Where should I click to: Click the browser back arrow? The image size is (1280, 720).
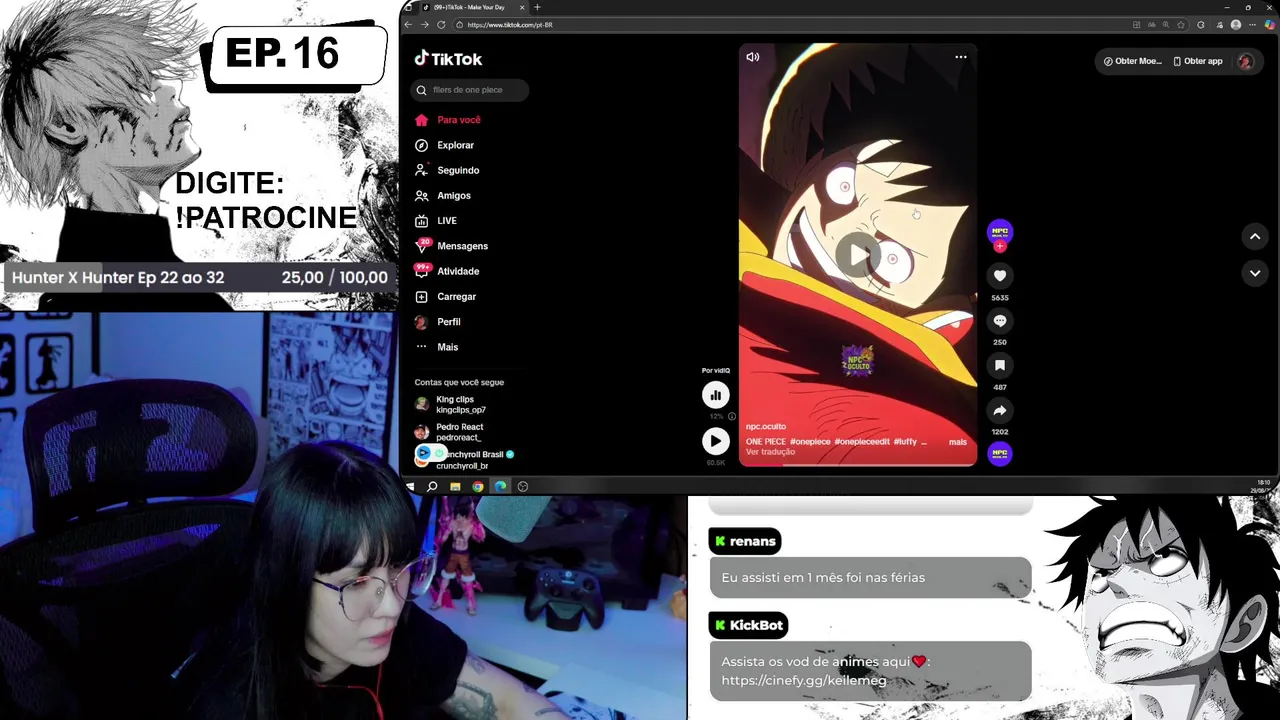coord(408,25)
